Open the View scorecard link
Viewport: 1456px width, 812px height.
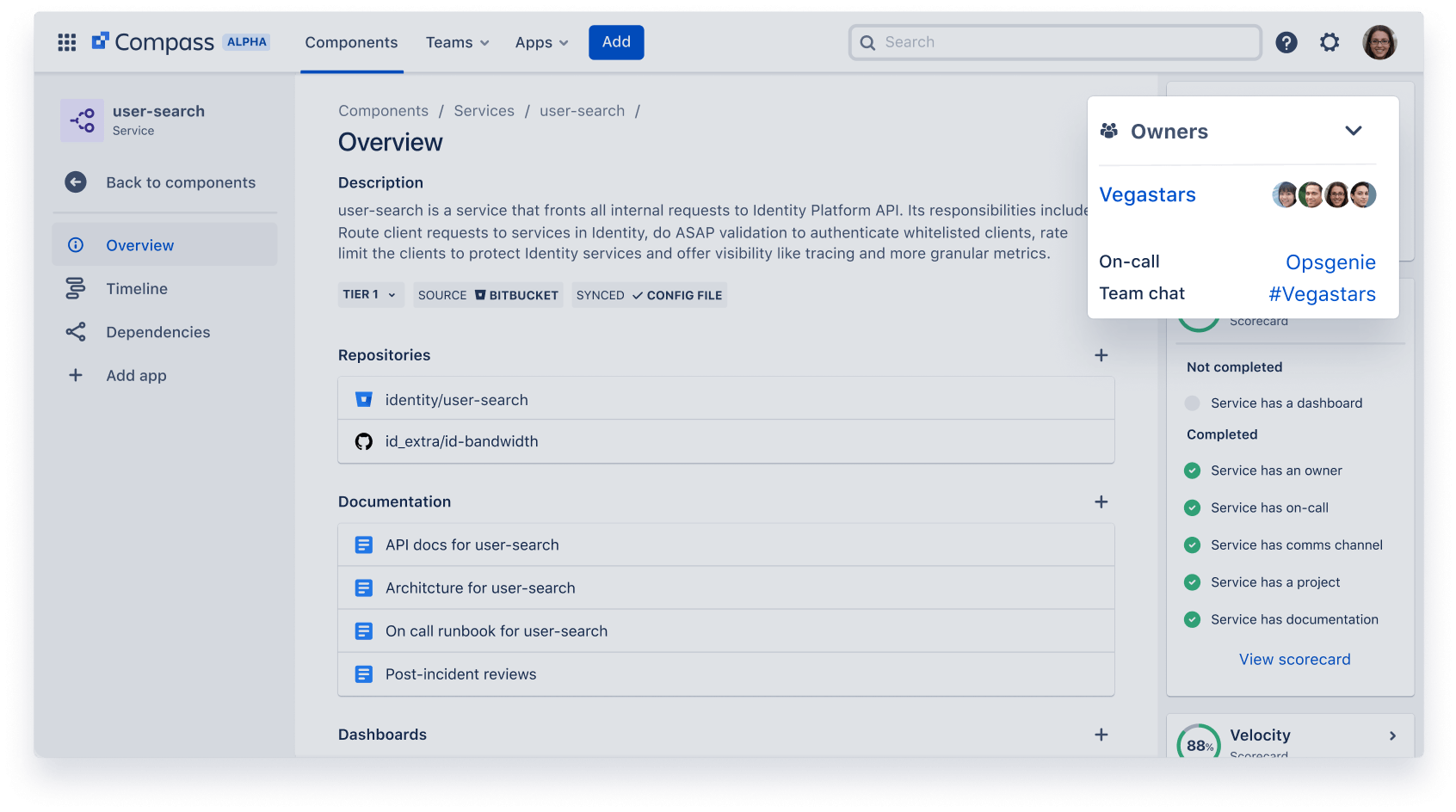1294,660
